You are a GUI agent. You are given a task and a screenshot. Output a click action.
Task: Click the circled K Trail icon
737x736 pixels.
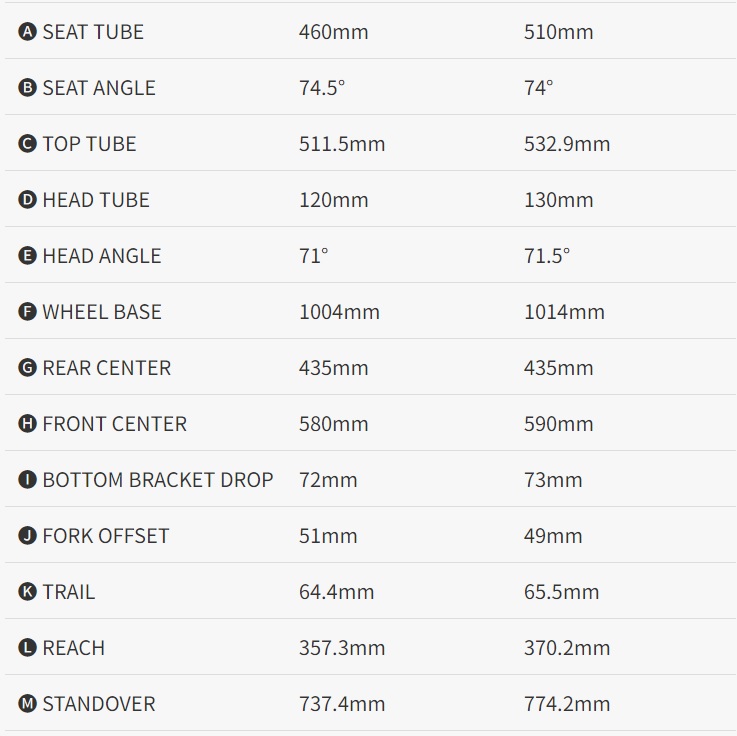(27, 591)
